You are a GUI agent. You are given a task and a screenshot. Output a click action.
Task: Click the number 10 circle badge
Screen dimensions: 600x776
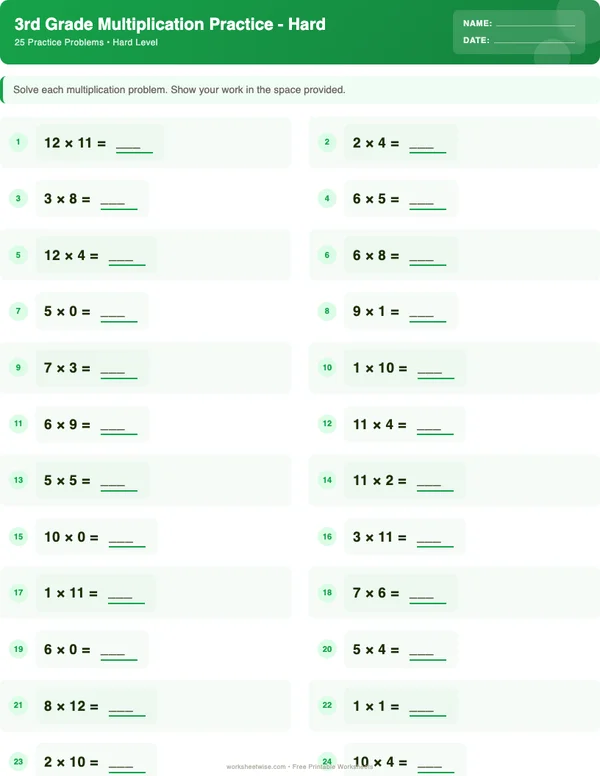point(327,368)
